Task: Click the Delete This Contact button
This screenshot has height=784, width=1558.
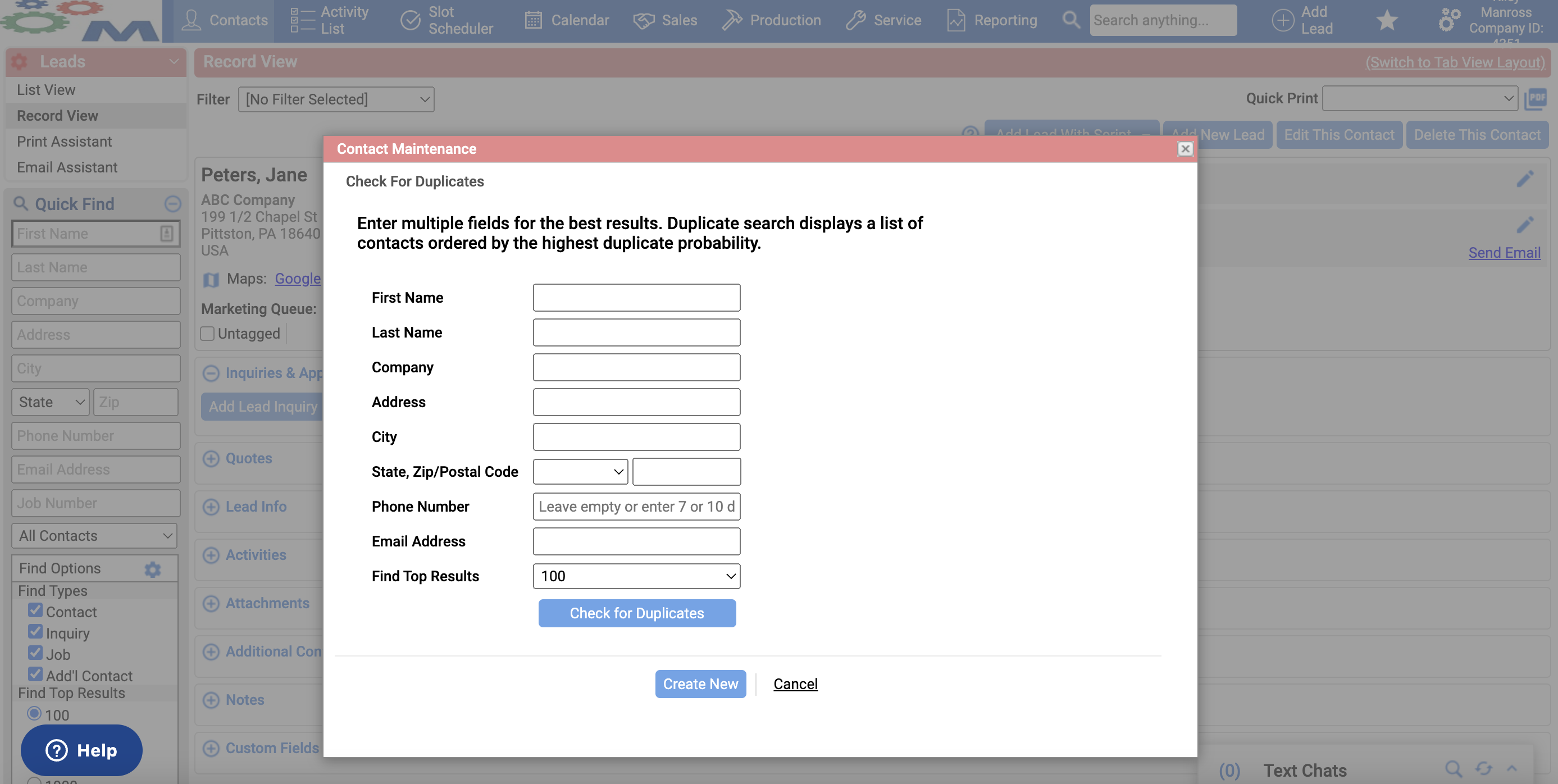Action: click(x=1477, y=134)
